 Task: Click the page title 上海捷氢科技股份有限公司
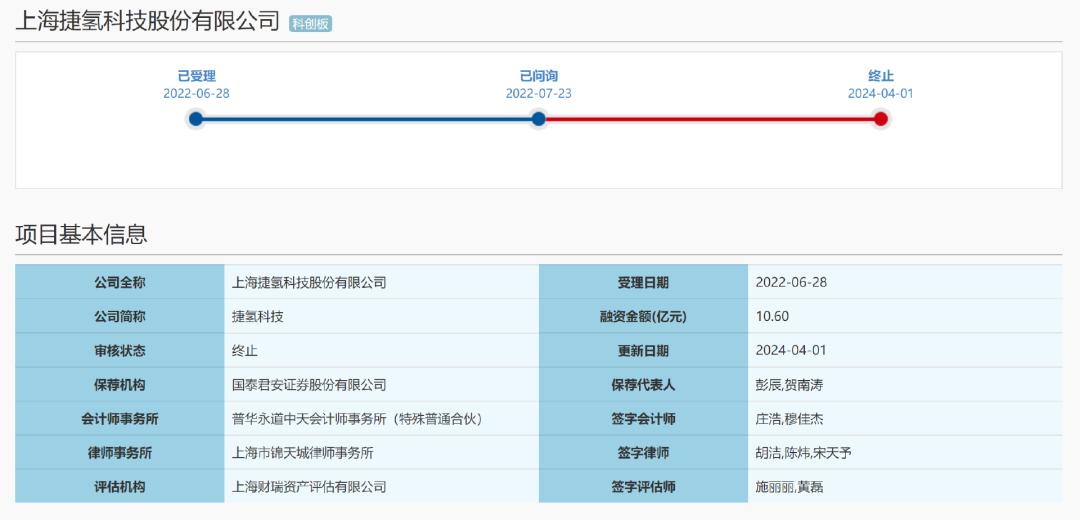(x=147, y=21)
